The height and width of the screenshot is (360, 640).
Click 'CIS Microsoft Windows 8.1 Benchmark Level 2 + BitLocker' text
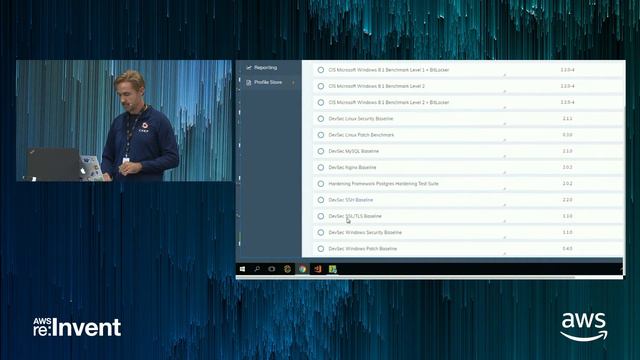[389, 102]
